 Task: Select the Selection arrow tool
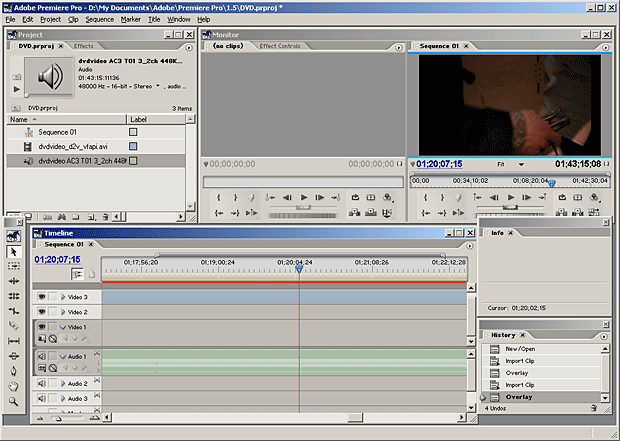click(13, 252)
